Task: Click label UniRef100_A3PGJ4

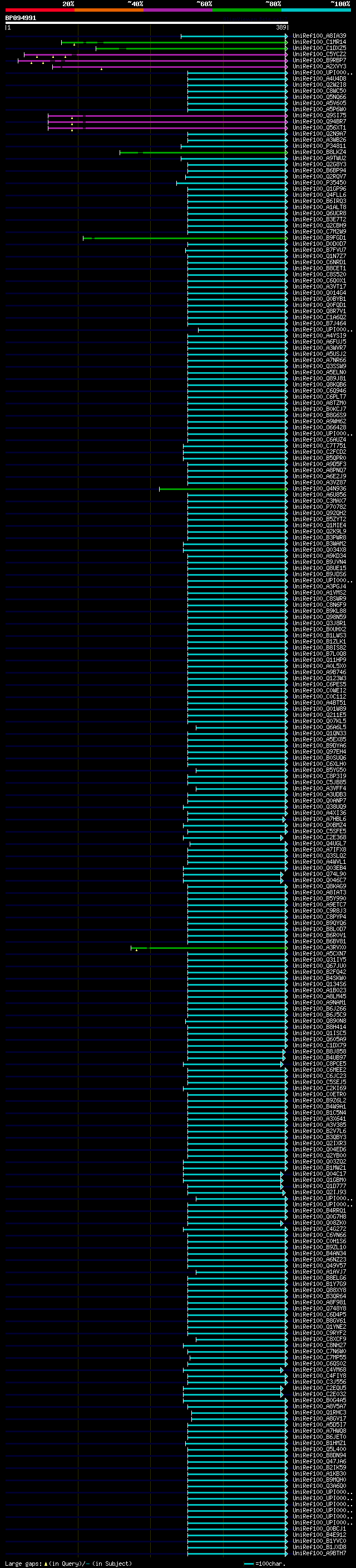Action: tap(319, 587)
